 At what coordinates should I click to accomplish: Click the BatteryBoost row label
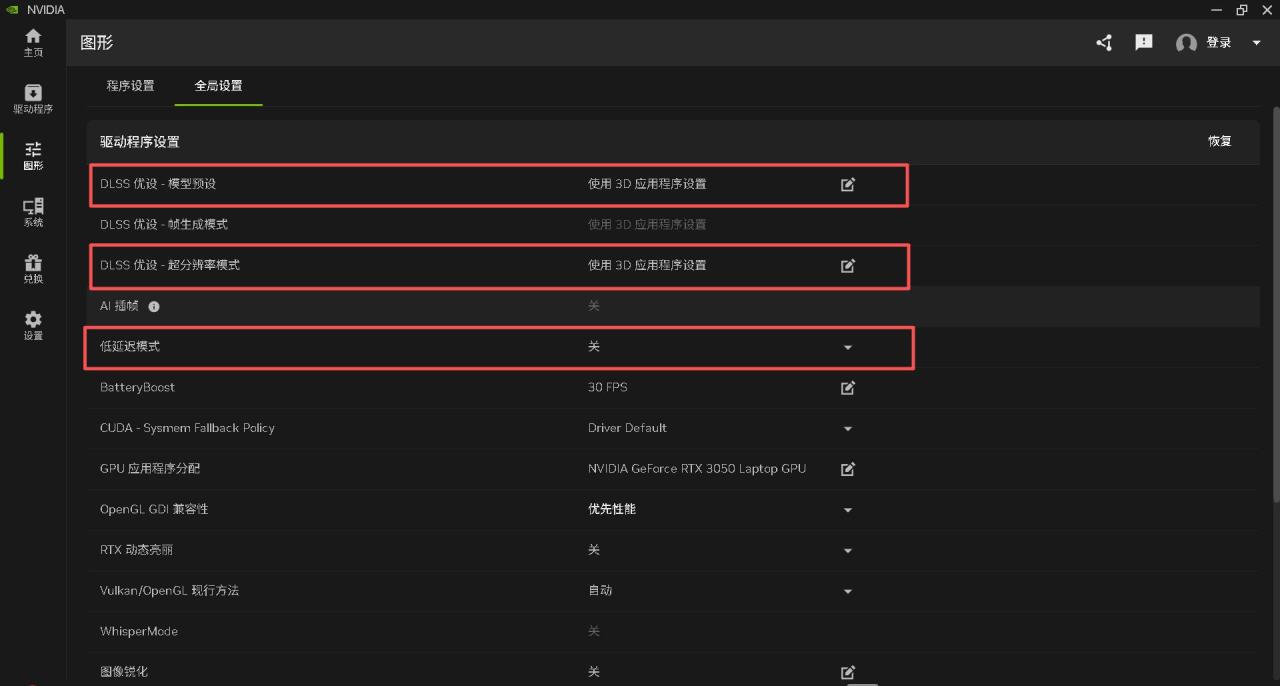pyautogui.click(x=137, y=387)
